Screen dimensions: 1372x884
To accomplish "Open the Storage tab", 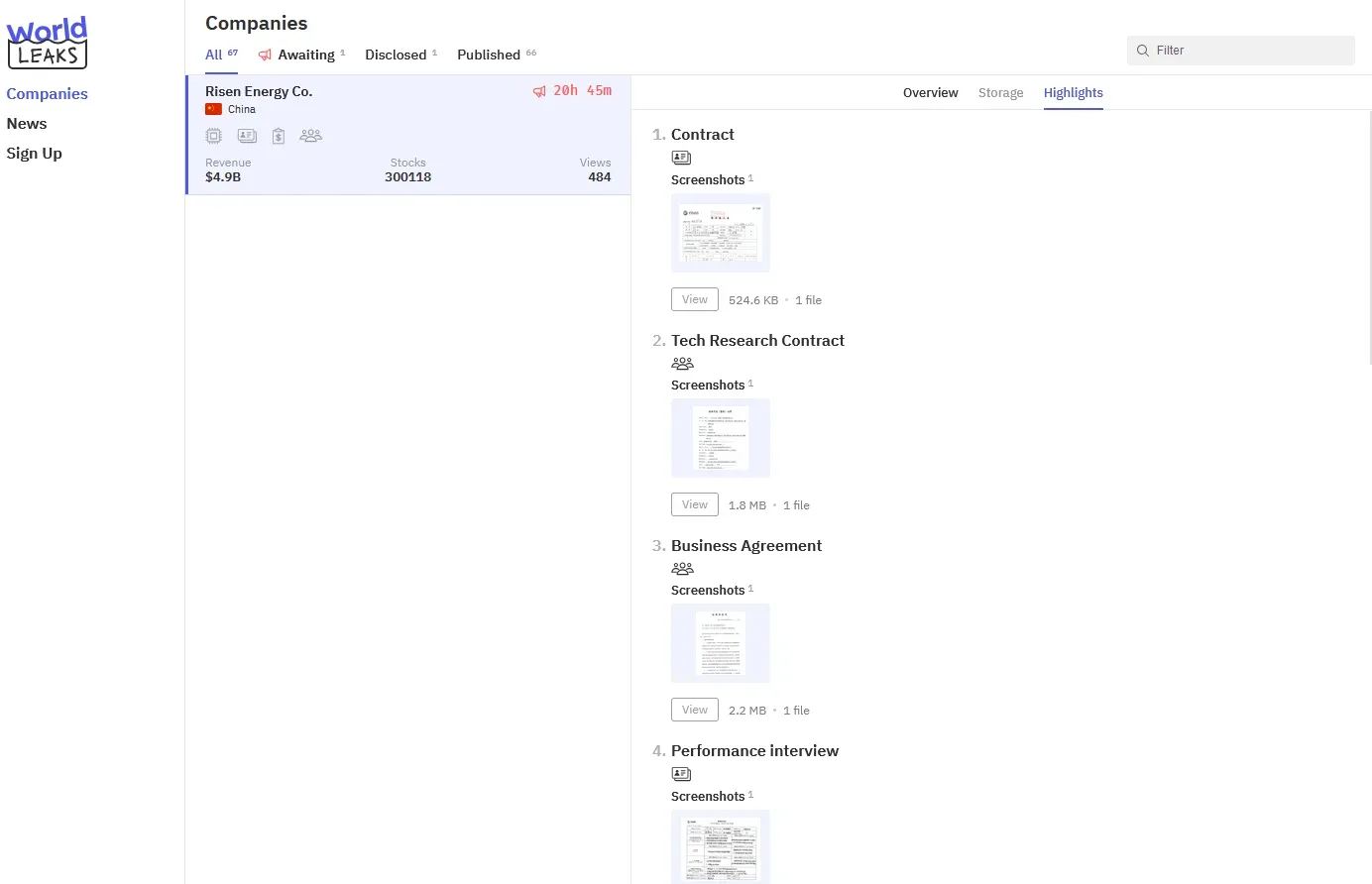I will click(x=1000, y=93).
